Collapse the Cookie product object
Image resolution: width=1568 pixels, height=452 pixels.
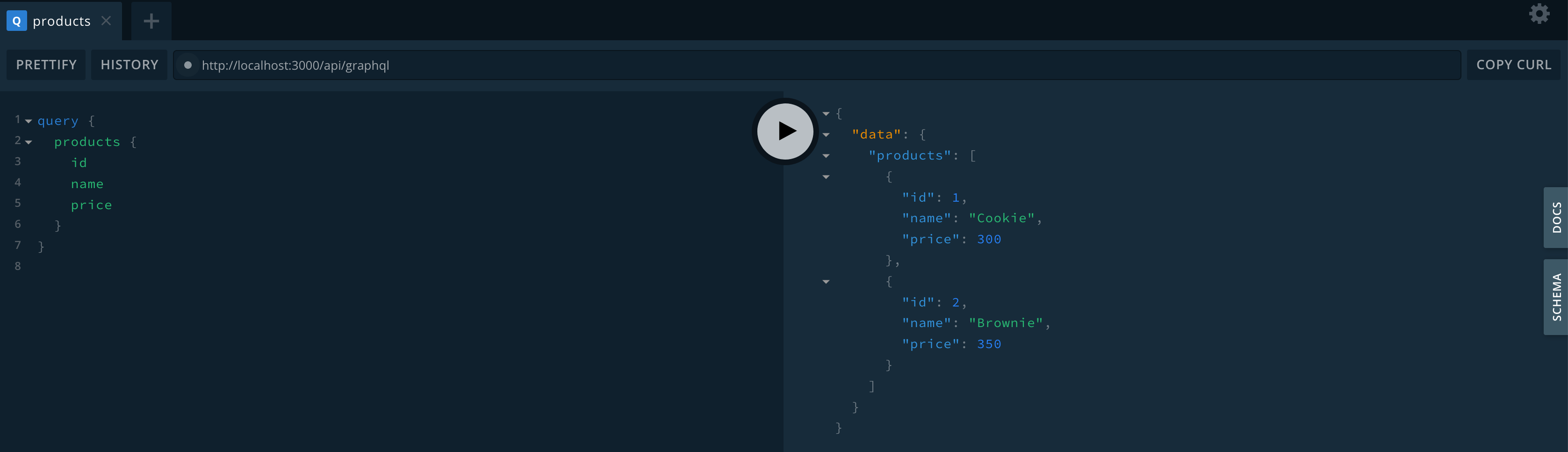click(x=826, y=177)
